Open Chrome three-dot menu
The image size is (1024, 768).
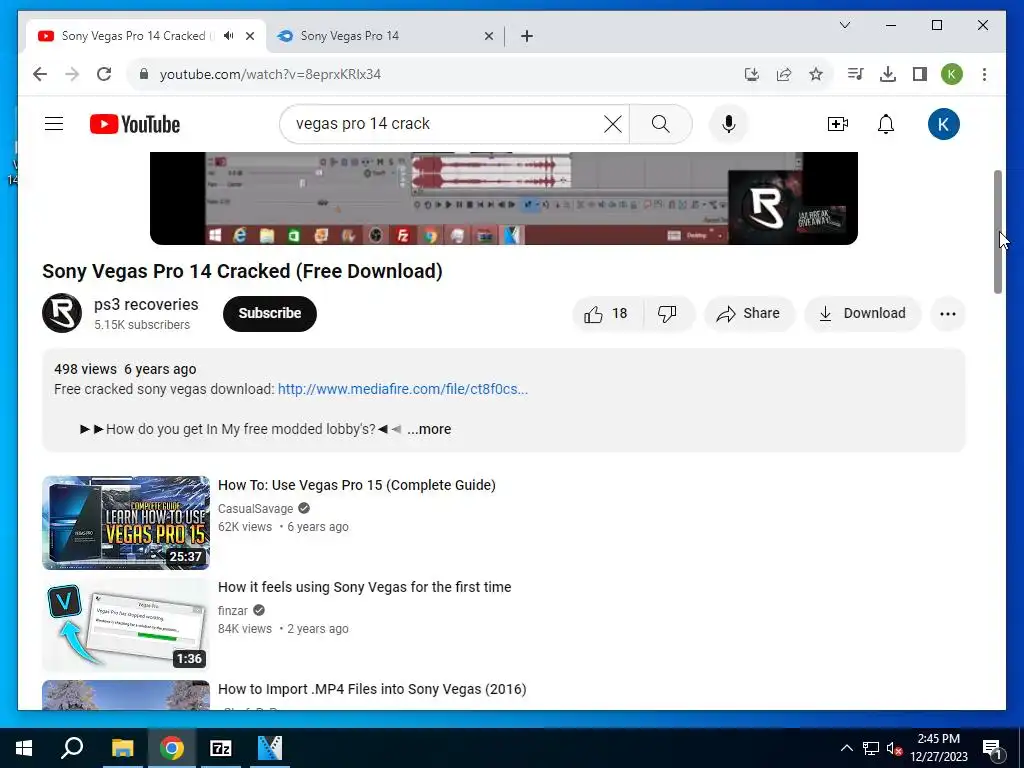pyautogui.click(x=984, y=74)
